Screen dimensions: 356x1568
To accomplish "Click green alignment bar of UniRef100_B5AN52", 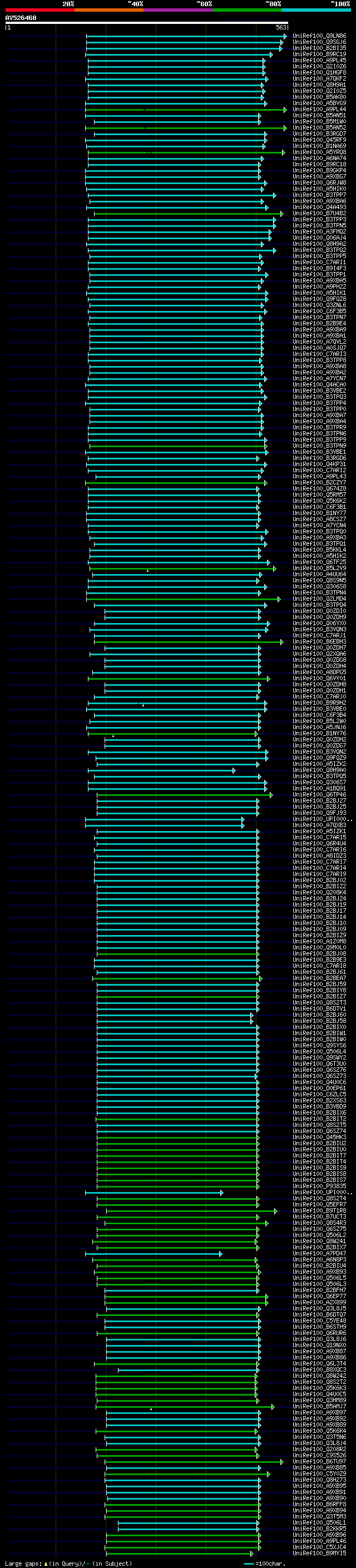I will point(186,128).
